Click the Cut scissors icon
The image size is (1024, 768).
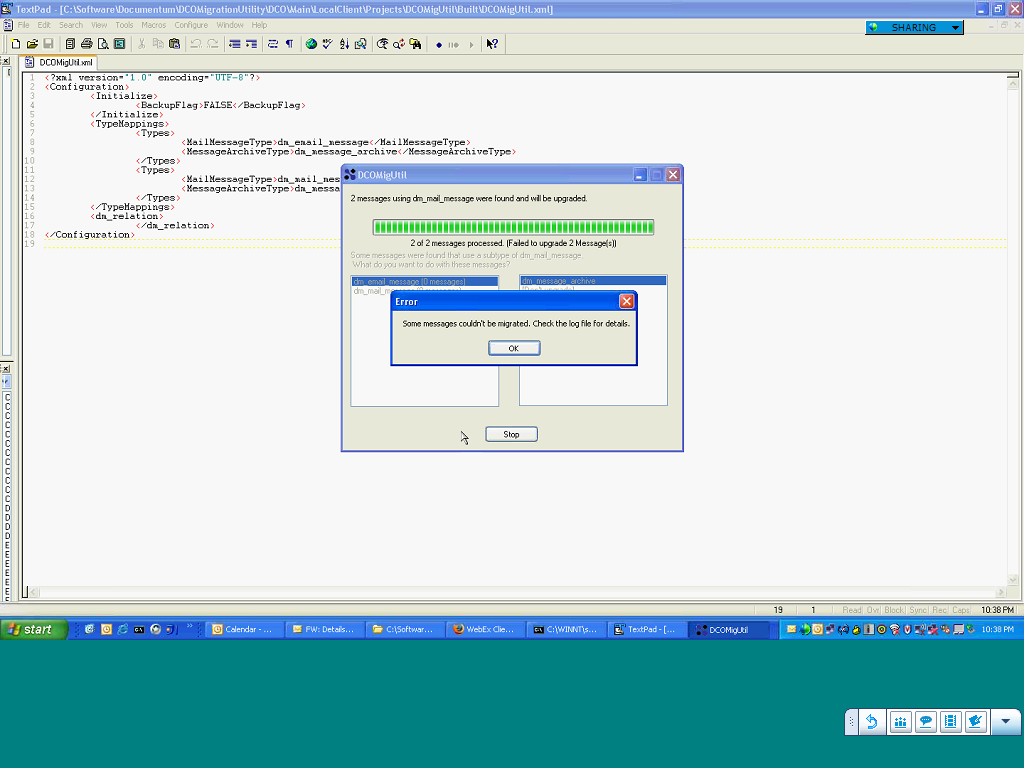pyautogui.click(x=141, y=44)
